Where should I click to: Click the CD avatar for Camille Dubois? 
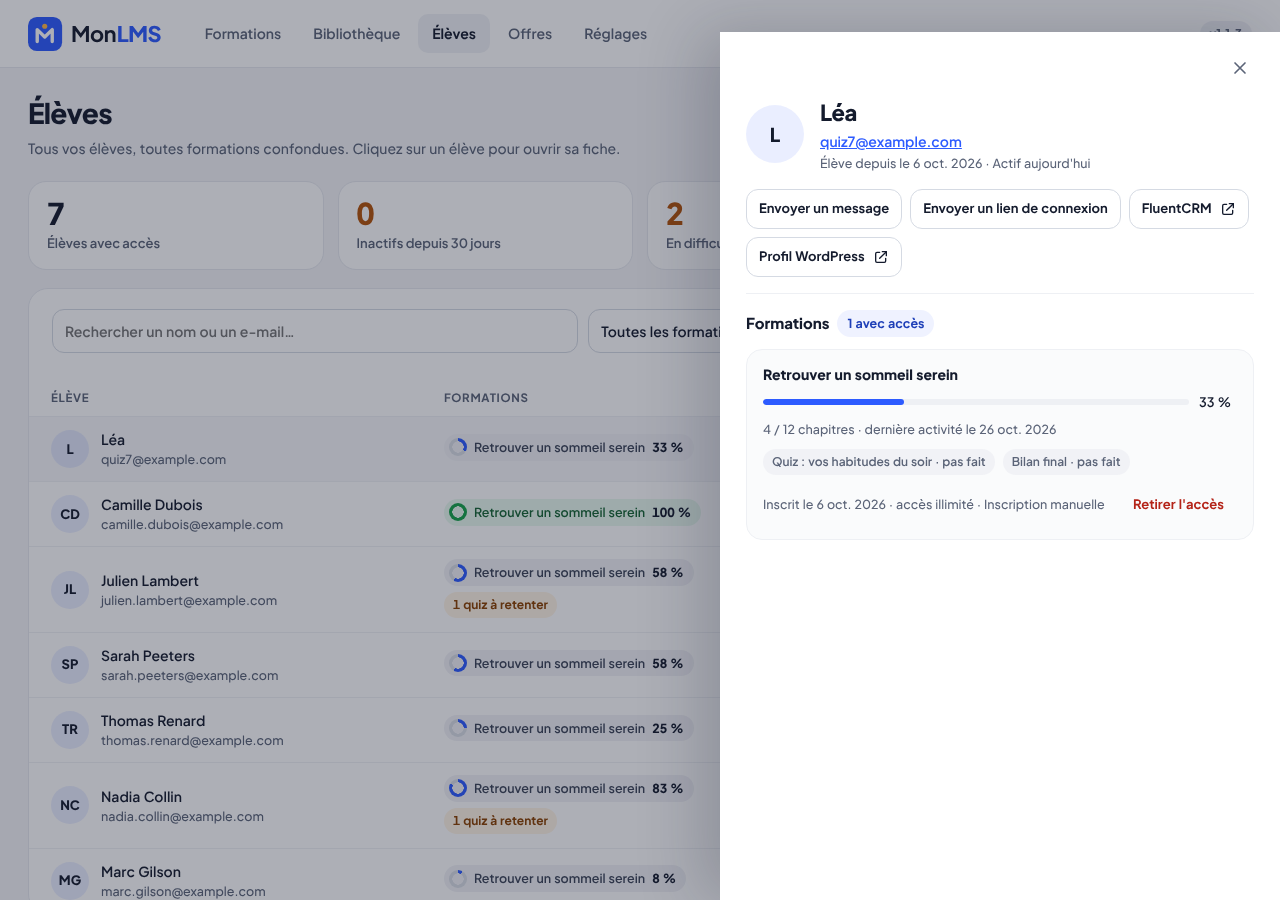(x=70, y=514)
